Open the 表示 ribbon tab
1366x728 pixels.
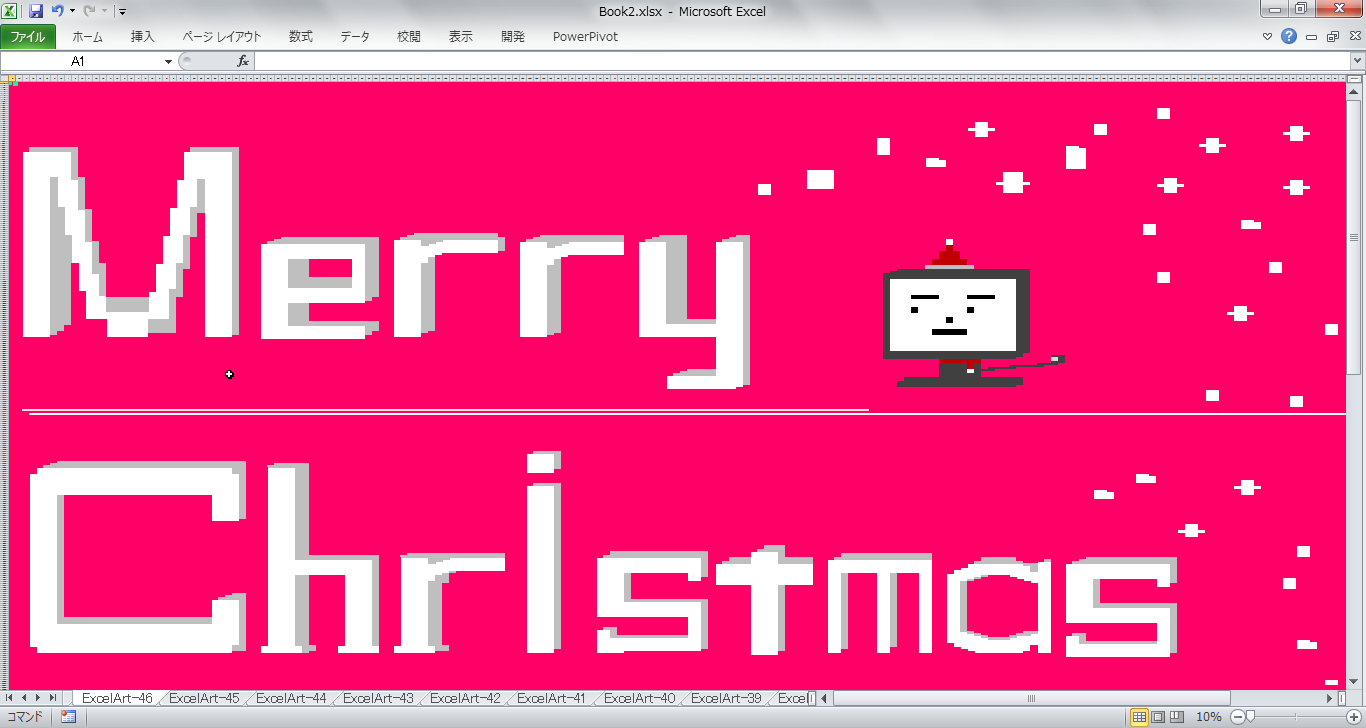(x=461, y=37)
